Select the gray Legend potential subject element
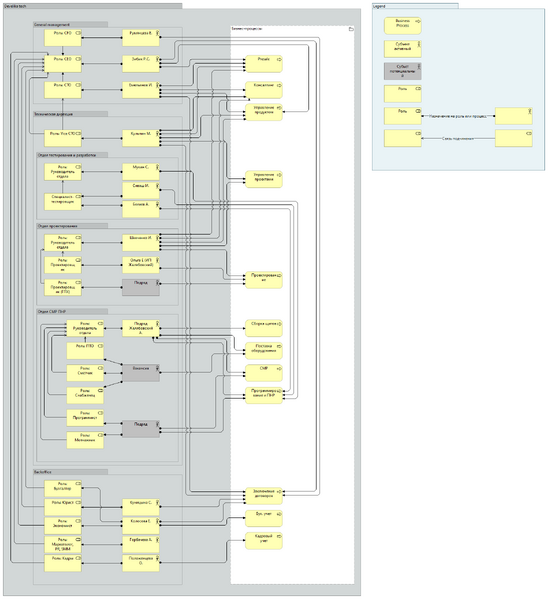The height and width of the screenshot is (599, 548). coord(402,71)
